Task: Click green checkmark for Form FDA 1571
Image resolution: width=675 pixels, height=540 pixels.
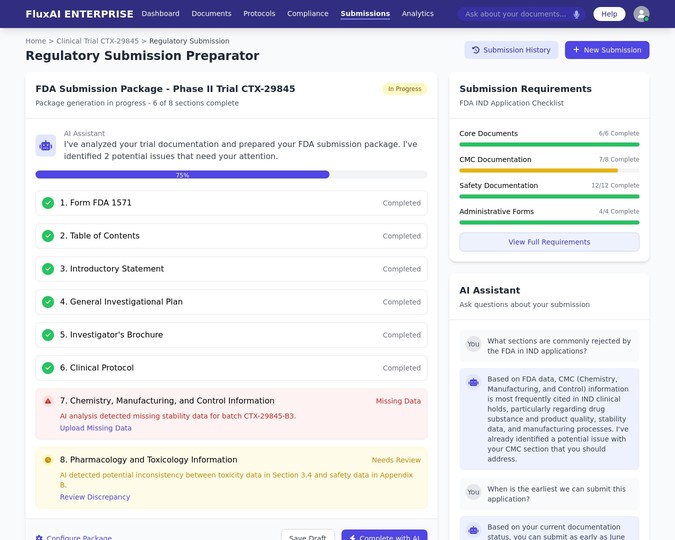Action: [48, 203]
